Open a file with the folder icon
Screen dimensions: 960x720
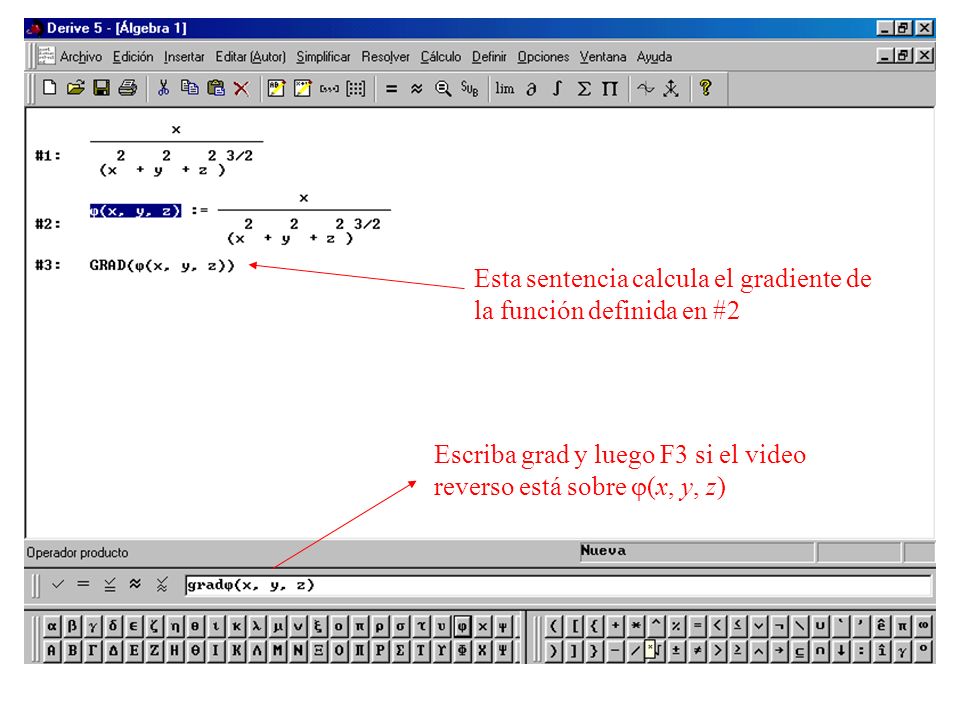tap(75, 88)
